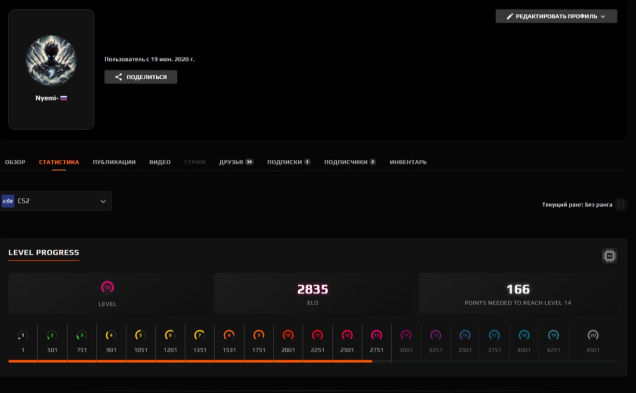Go to the Видео tab
This screenshot has height=393, width=636.
160,162
